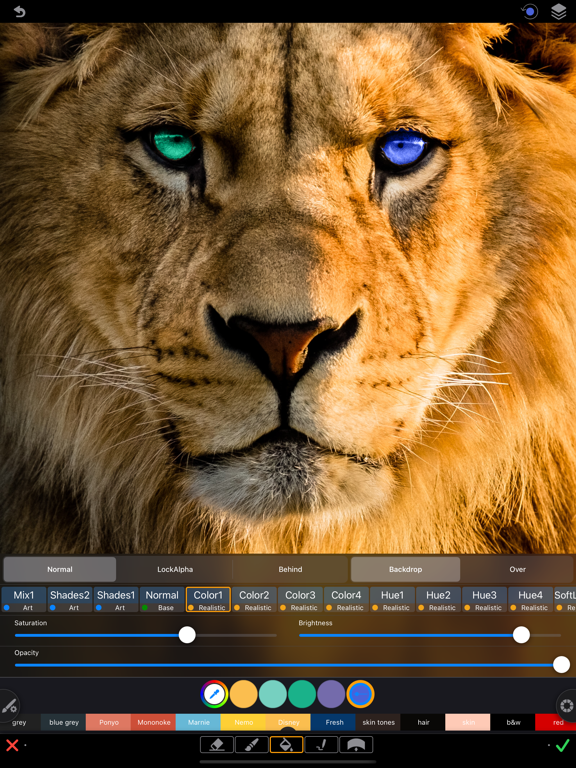The height and width of the screenshot is (768, 576).
Task: Open the Marnie palette
Action: (198, 722)
